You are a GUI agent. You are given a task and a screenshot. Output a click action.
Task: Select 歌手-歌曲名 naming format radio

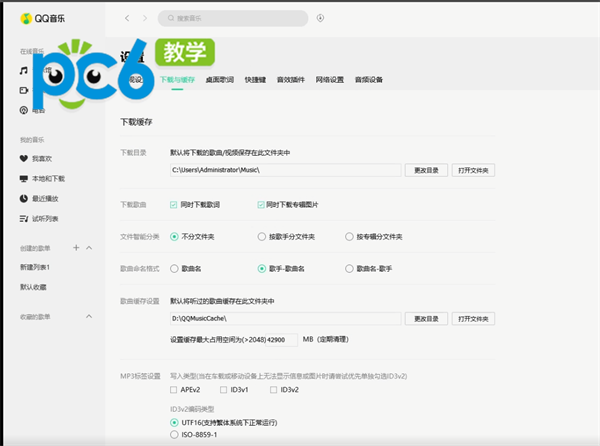262,269
